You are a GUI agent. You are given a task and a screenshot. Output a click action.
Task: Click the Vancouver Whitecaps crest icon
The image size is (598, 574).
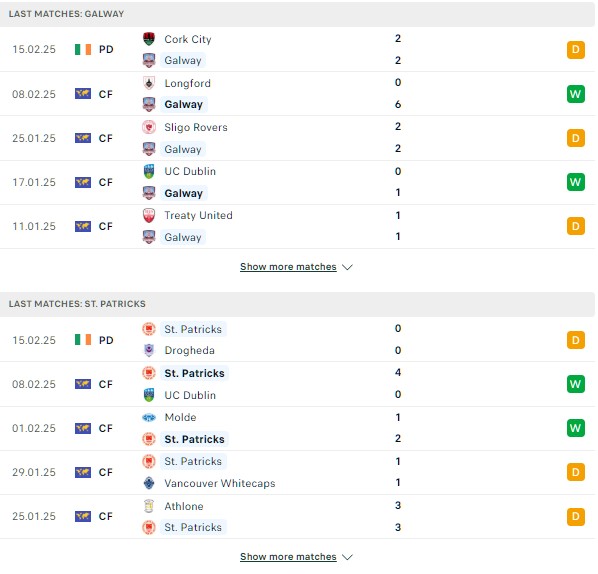tap(149, 483)
